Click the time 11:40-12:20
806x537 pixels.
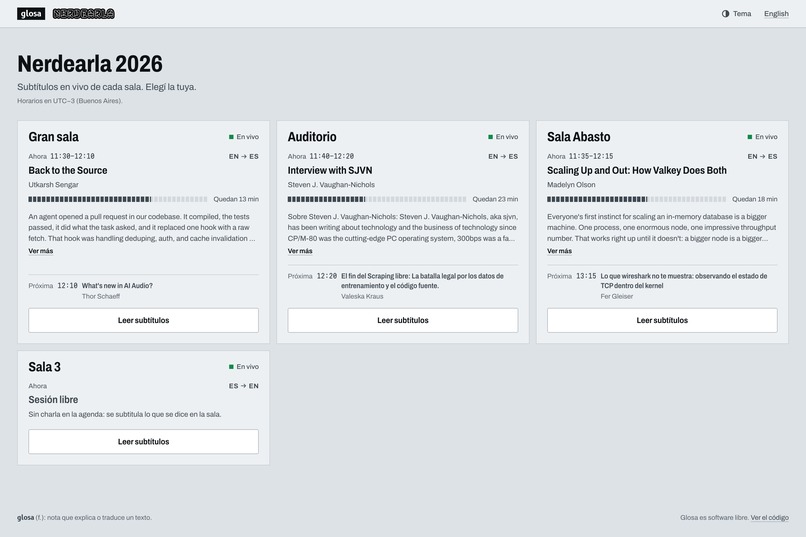(332, 156)
